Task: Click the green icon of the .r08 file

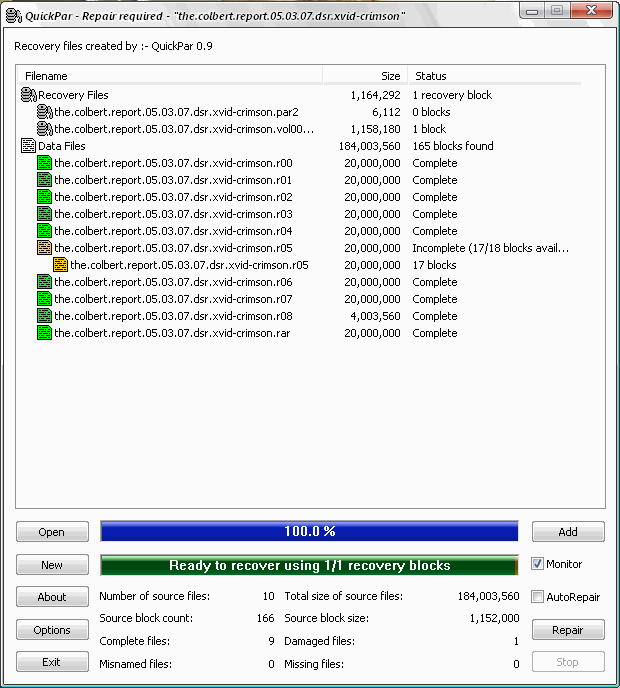Action: coord(44,316)
